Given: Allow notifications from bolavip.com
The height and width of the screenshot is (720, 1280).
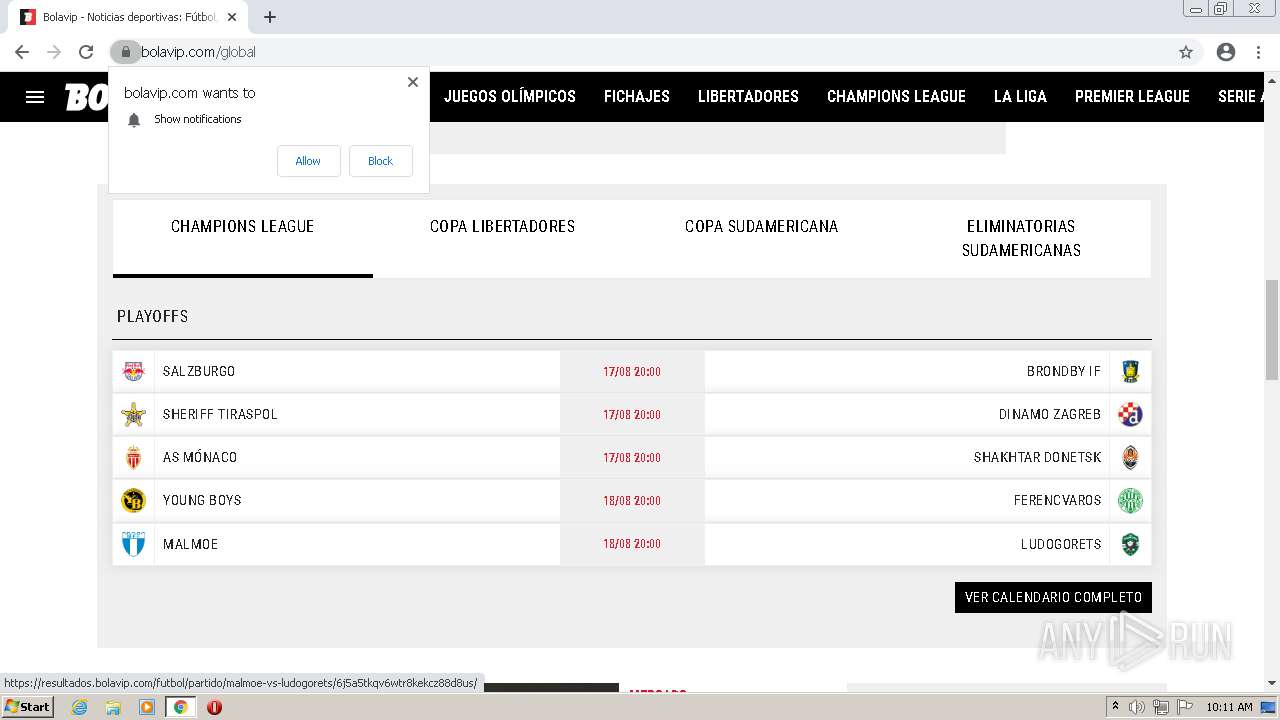Looking at the screenshot, I should click(308, 161).
